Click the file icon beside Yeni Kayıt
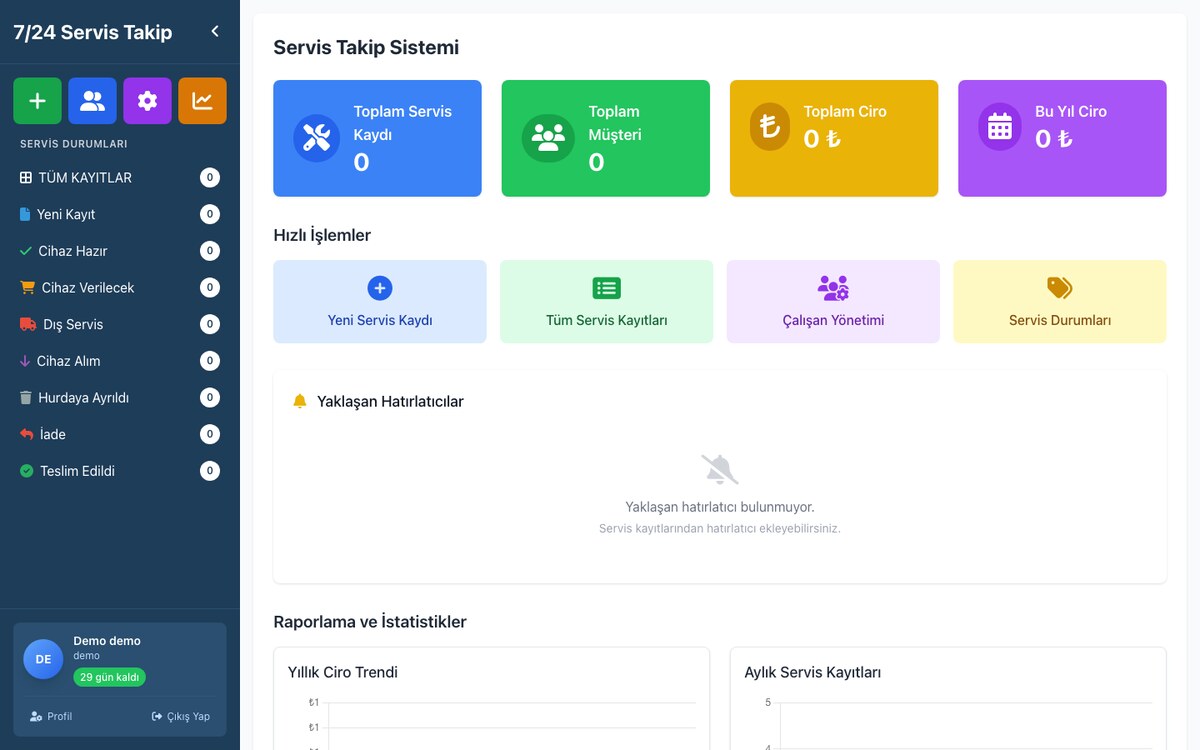1200x750 pixels. pos(25,214)
